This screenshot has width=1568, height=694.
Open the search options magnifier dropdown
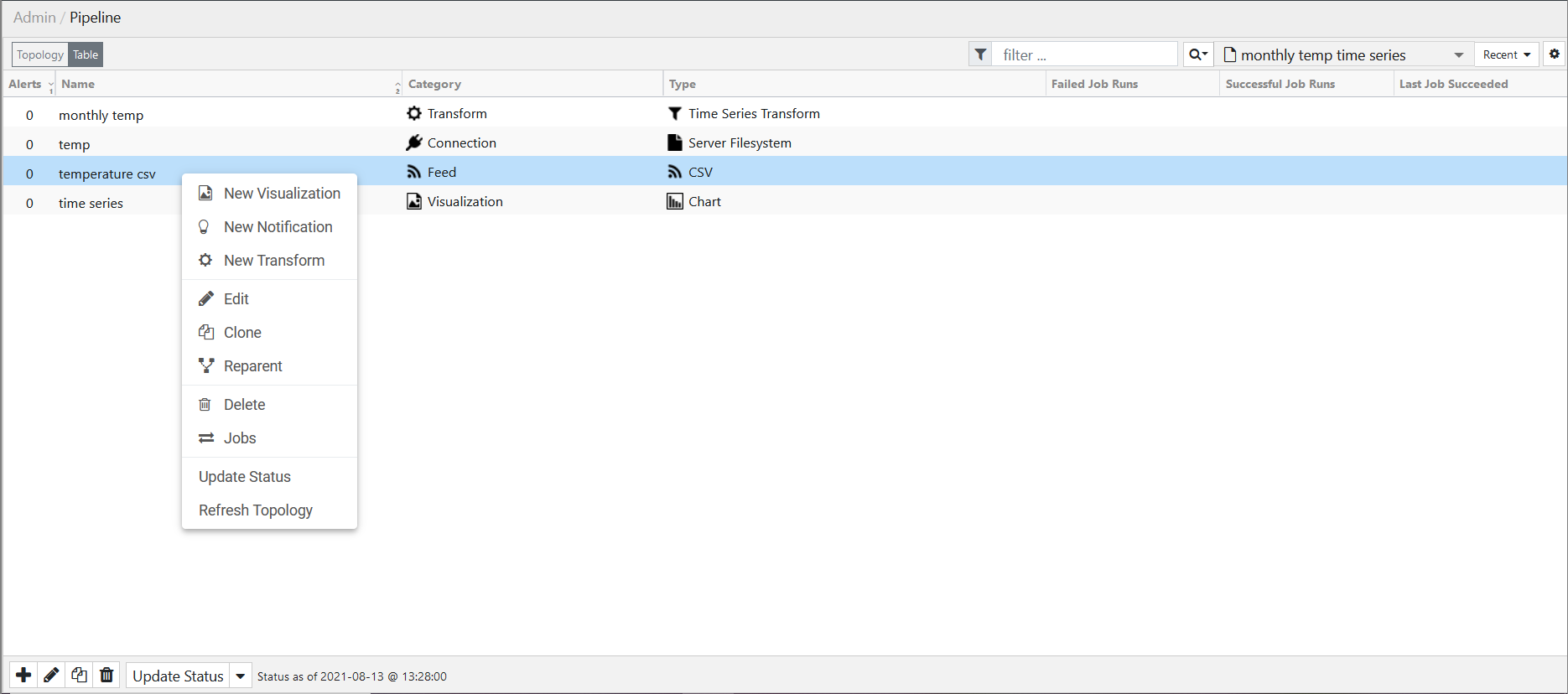[x=1198, y=54]
